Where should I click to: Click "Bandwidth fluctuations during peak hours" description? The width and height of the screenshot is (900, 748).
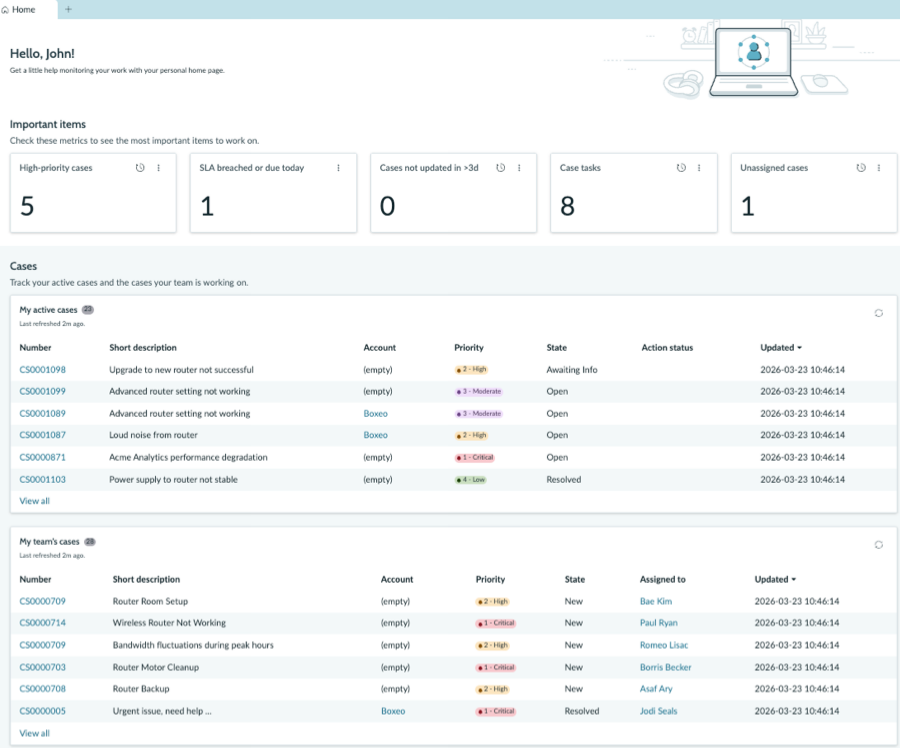193,645
